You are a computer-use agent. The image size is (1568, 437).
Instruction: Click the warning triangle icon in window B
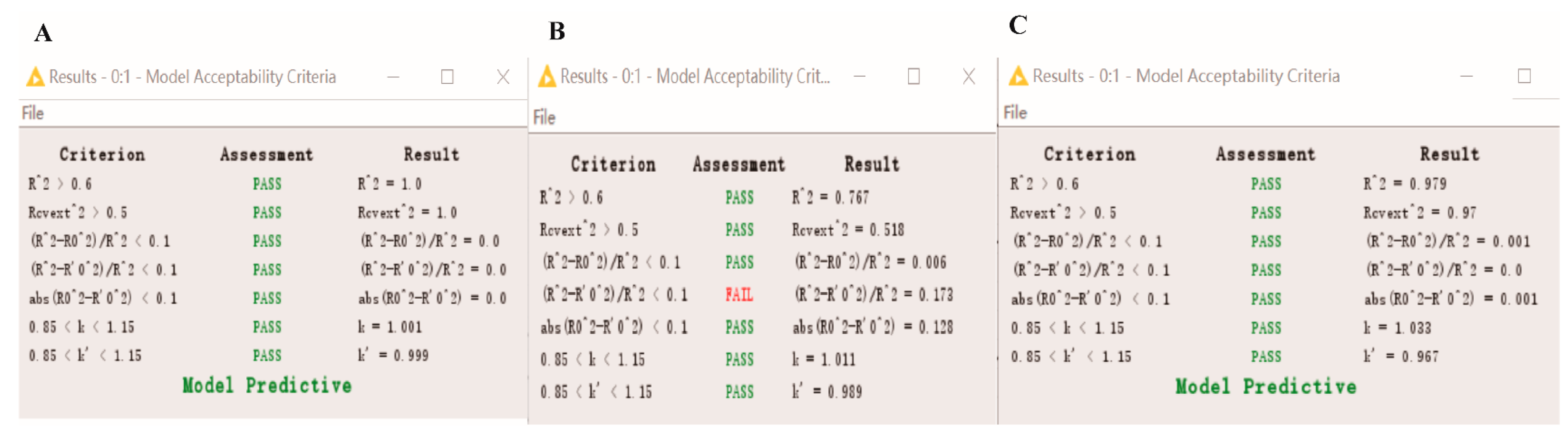tap(547, 77)
